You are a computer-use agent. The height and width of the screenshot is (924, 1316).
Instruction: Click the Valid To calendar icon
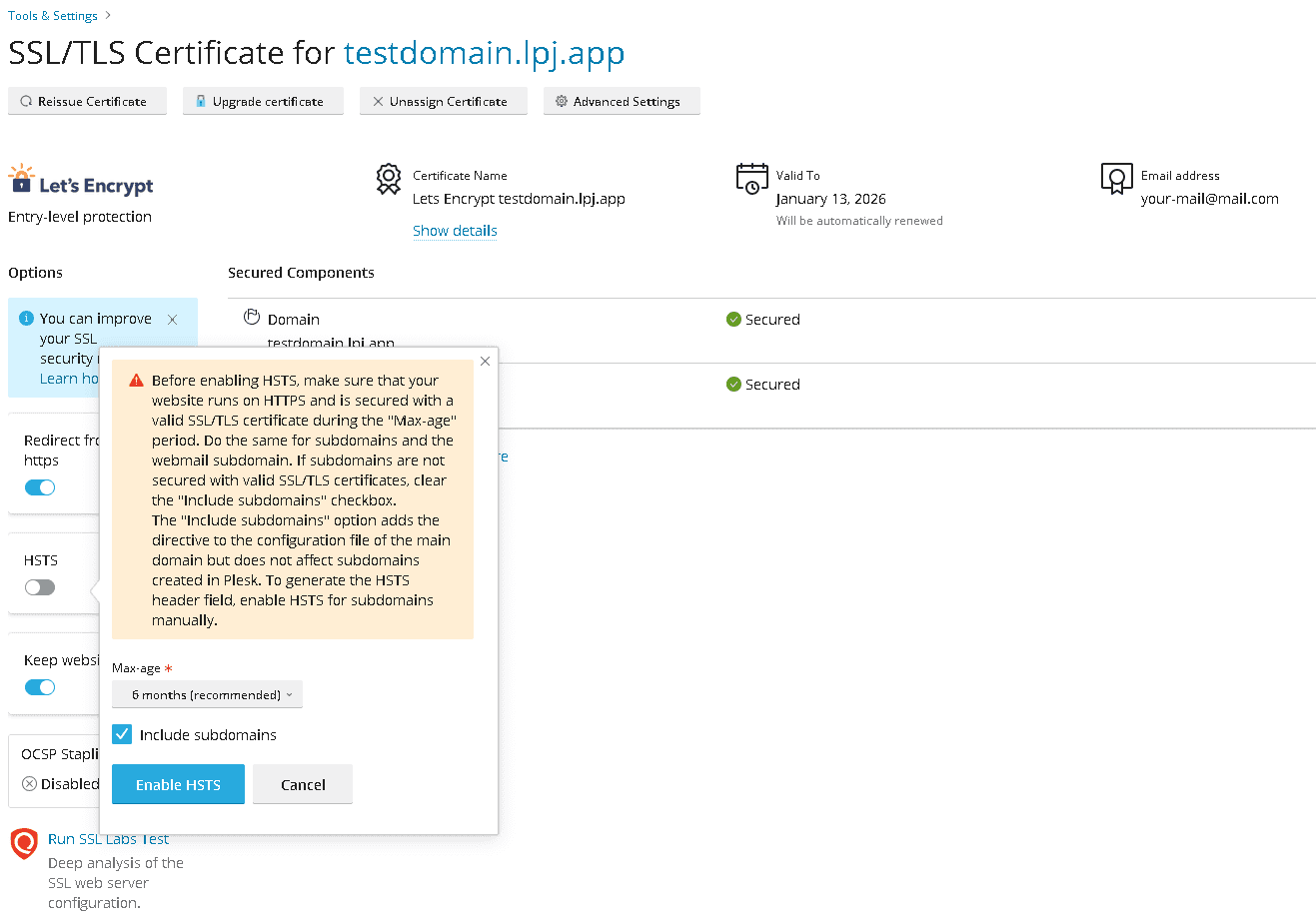751,179
